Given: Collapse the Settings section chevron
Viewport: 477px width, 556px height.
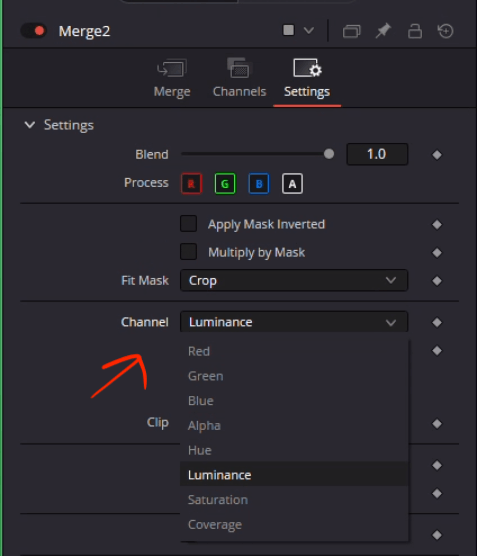Looking at the screenshot, I should pos(30,125).
